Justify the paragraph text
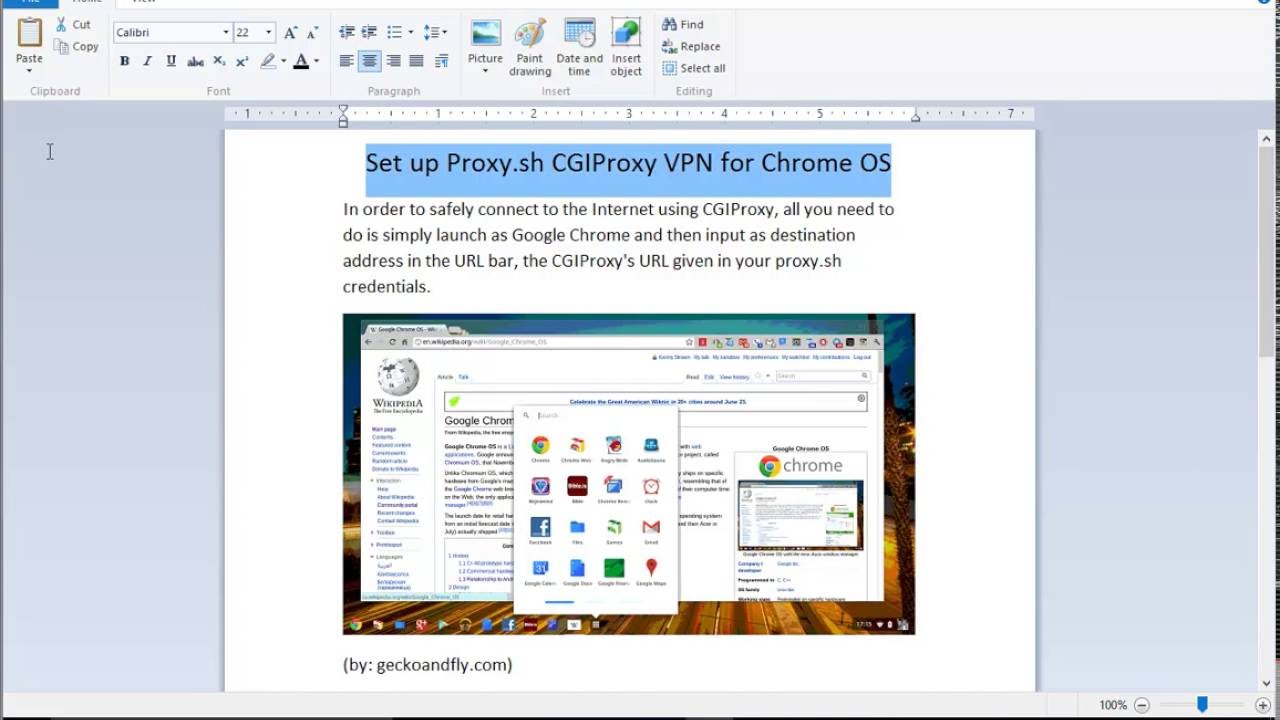The width and height of the screenshot is (1280, 720). coord(417,61)
